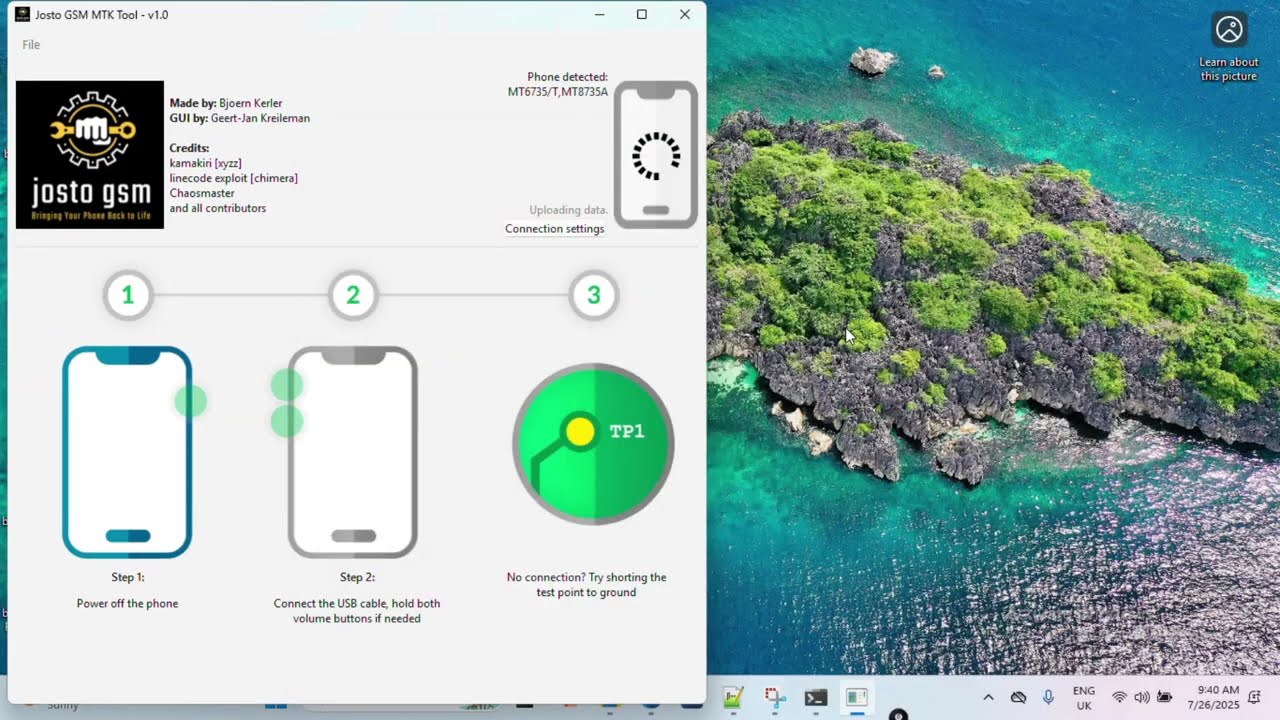The image size is (1280, 720).
Task: Click the 'kamakiri [xyzz]' credit line
Action: pos(206,163)
